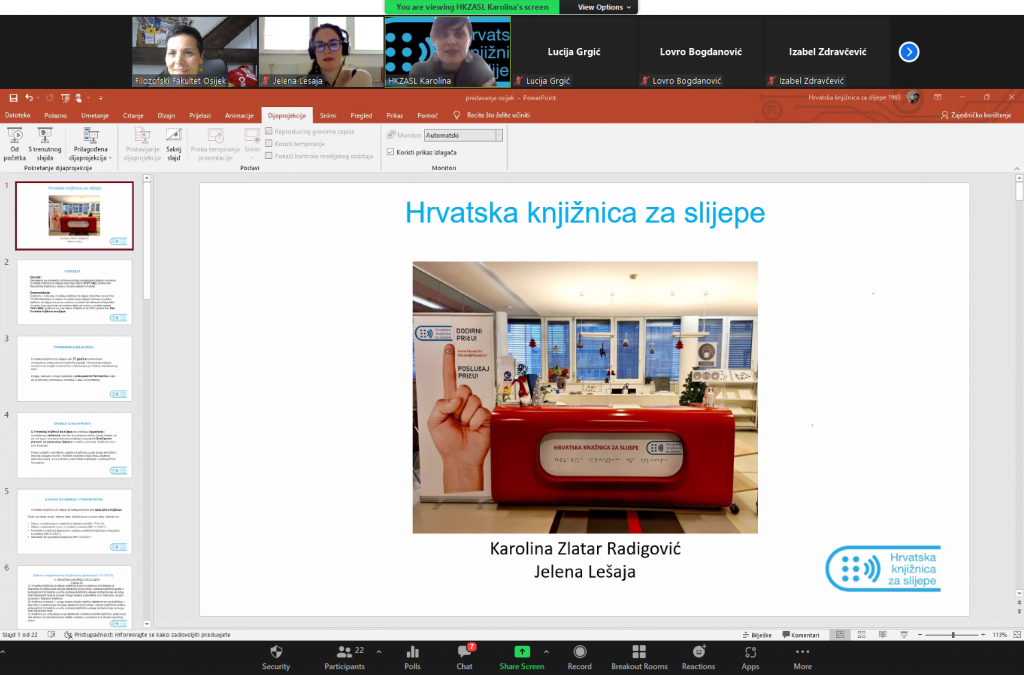
Task: Switch to the Umetanje ribbon tab
Action: point(95,115)
